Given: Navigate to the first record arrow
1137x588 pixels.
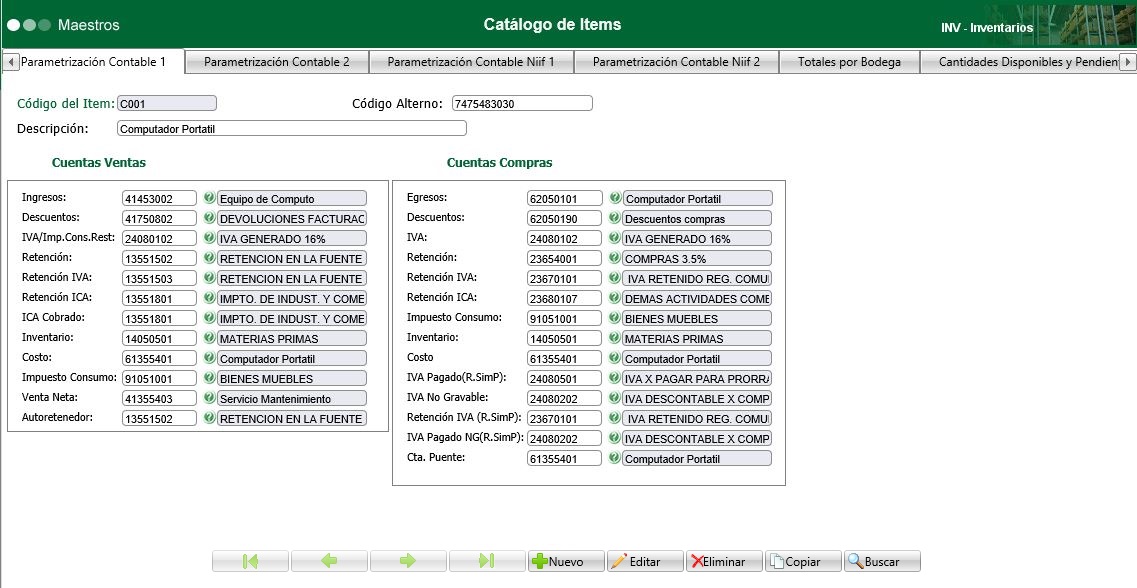Looking at the screenshot, I should 250,561.
